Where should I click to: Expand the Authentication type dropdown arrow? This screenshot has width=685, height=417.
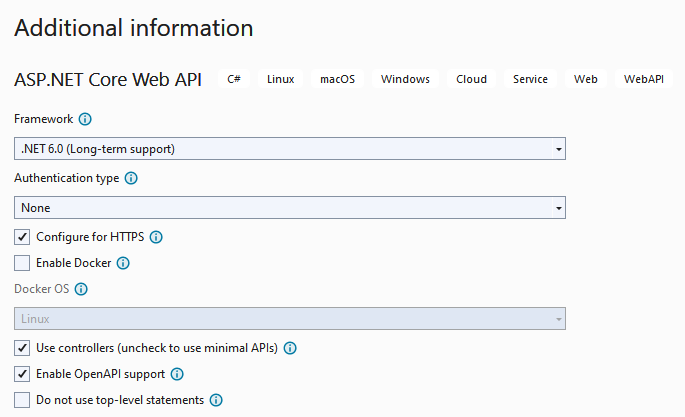[x=558, y=208]
